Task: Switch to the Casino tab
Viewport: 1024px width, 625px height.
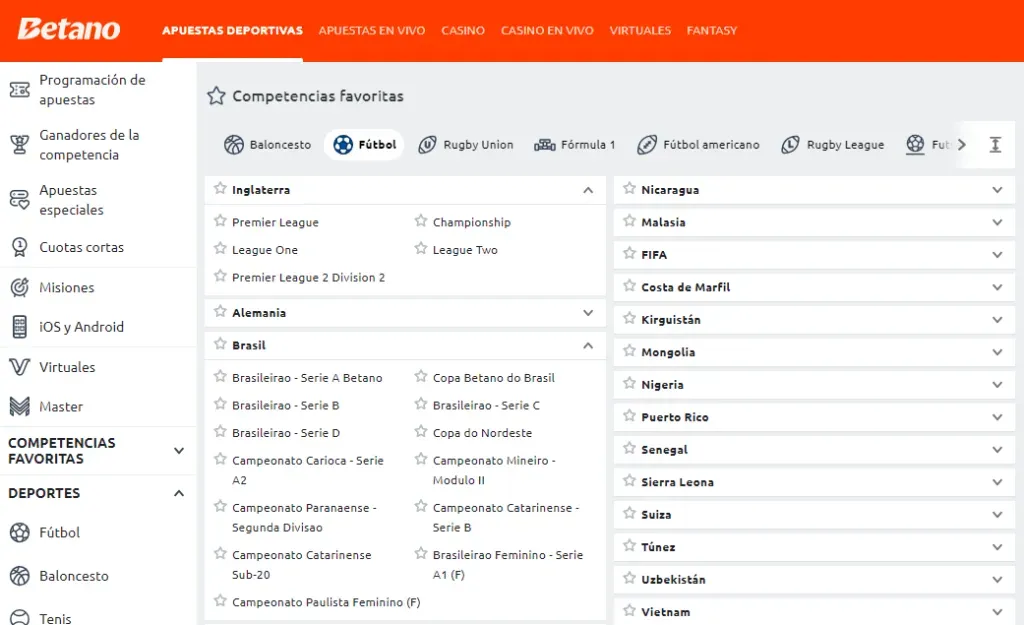Action: click(x=463, y=31)
